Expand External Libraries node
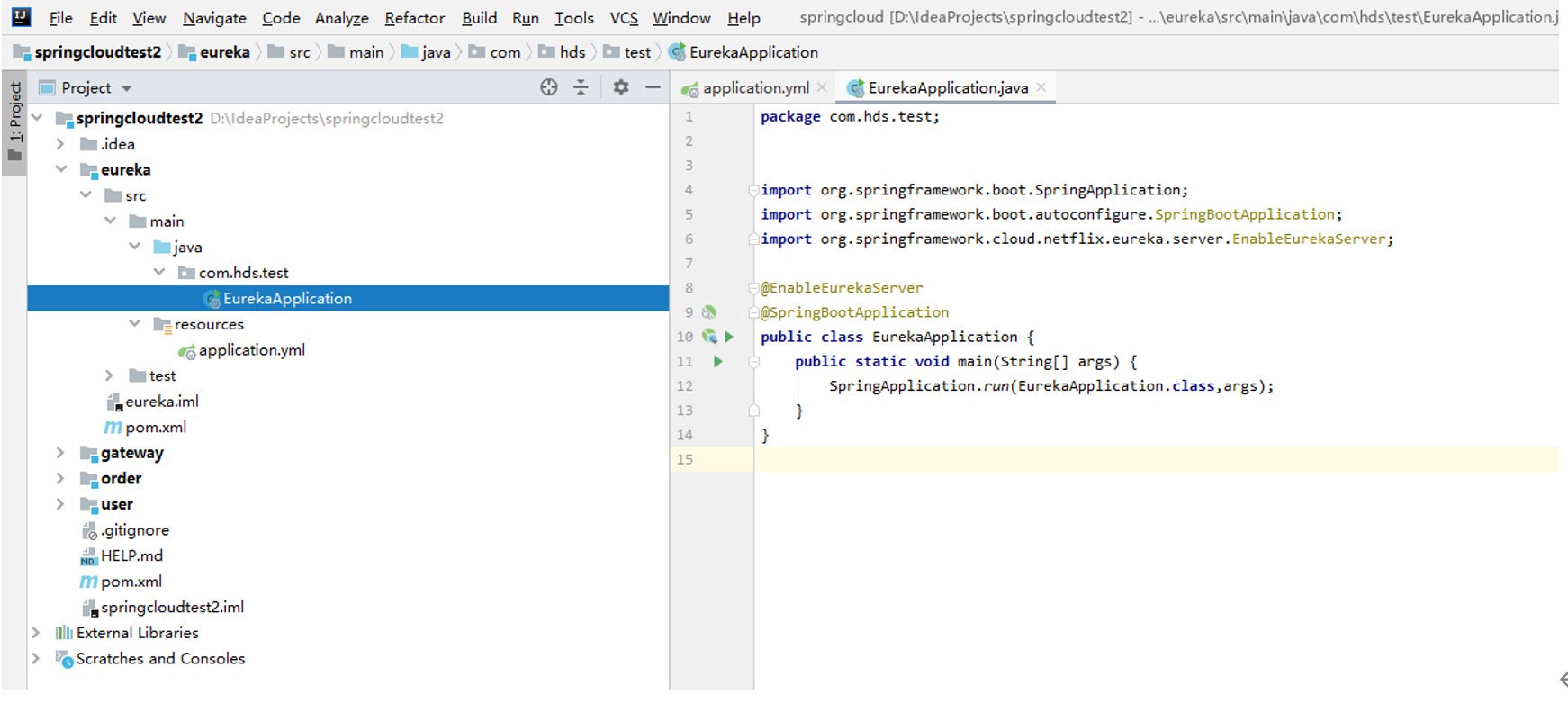The image size is (1568, 704). 36,633
